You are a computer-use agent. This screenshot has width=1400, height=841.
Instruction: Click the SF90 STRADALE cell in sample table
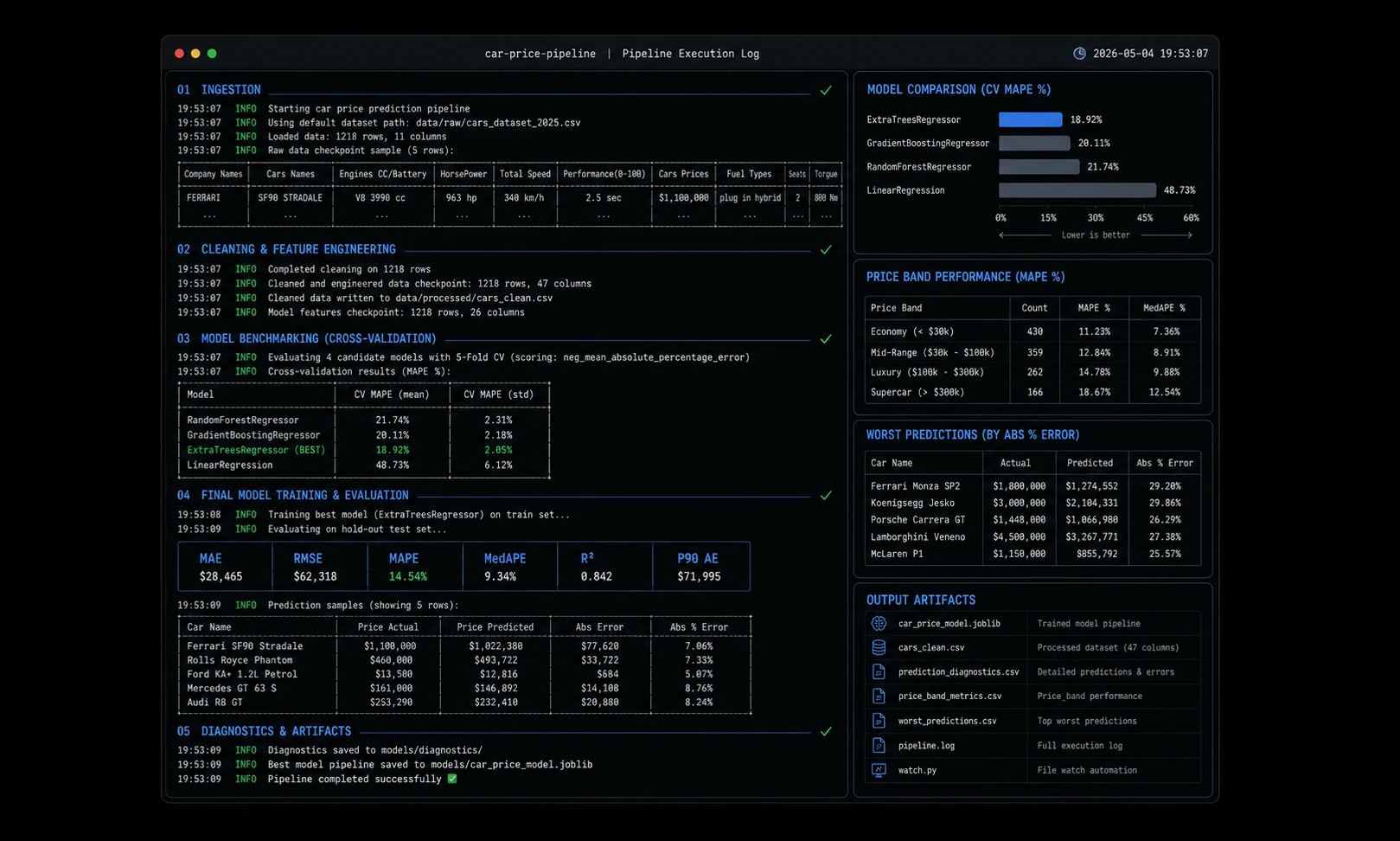pos(290,198)
